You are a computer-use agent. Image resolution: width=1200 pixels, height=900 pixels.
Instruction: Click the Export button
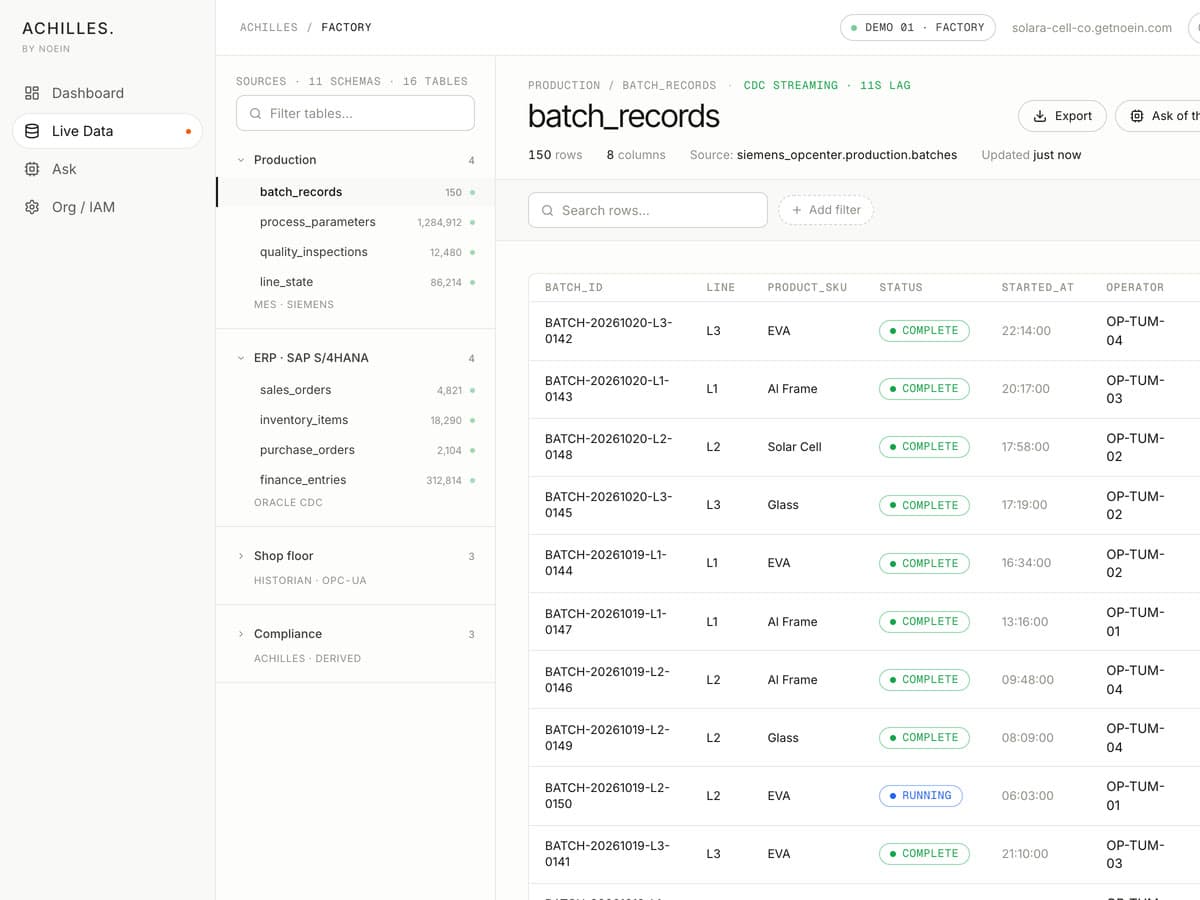[x=1062, y=116]
